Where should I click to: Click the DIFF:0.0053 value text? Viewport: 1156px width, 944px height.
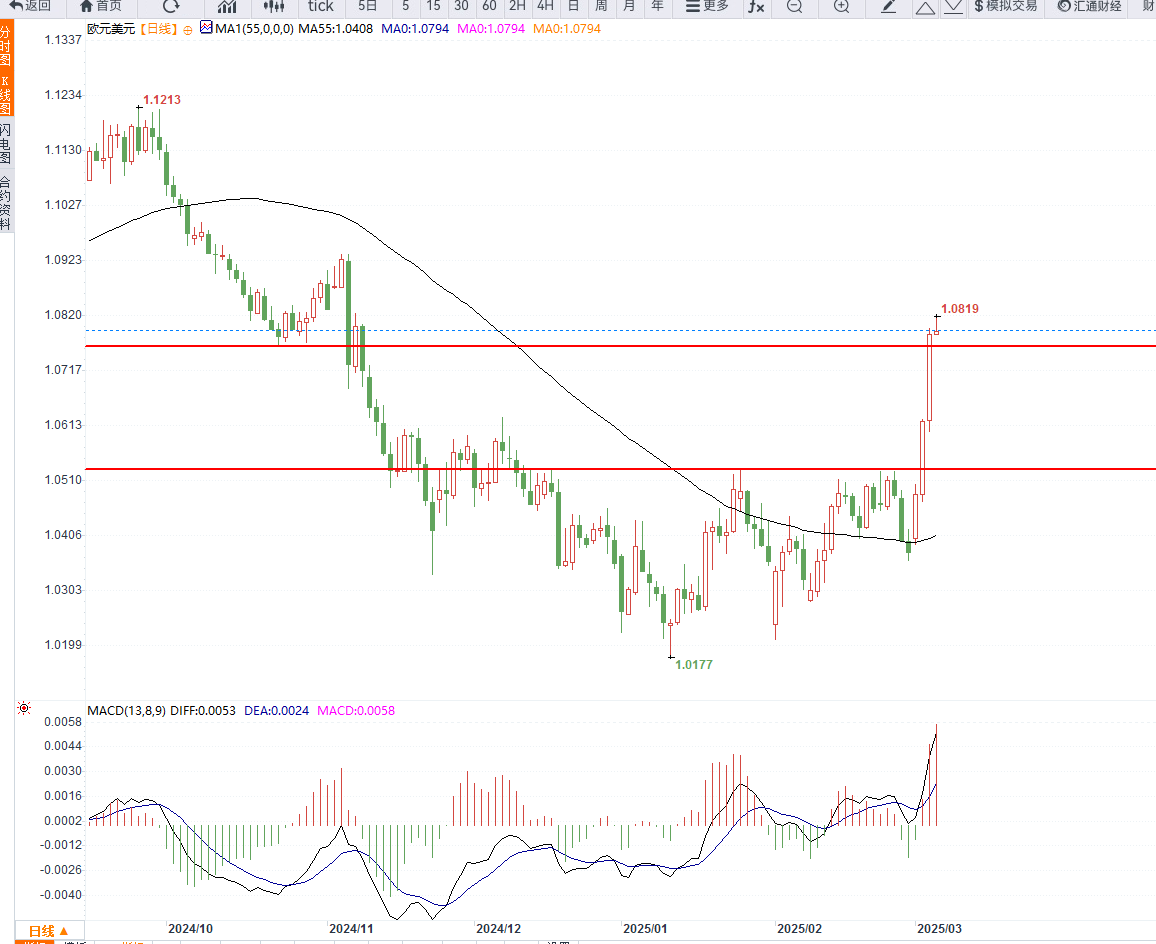(203, 711)
